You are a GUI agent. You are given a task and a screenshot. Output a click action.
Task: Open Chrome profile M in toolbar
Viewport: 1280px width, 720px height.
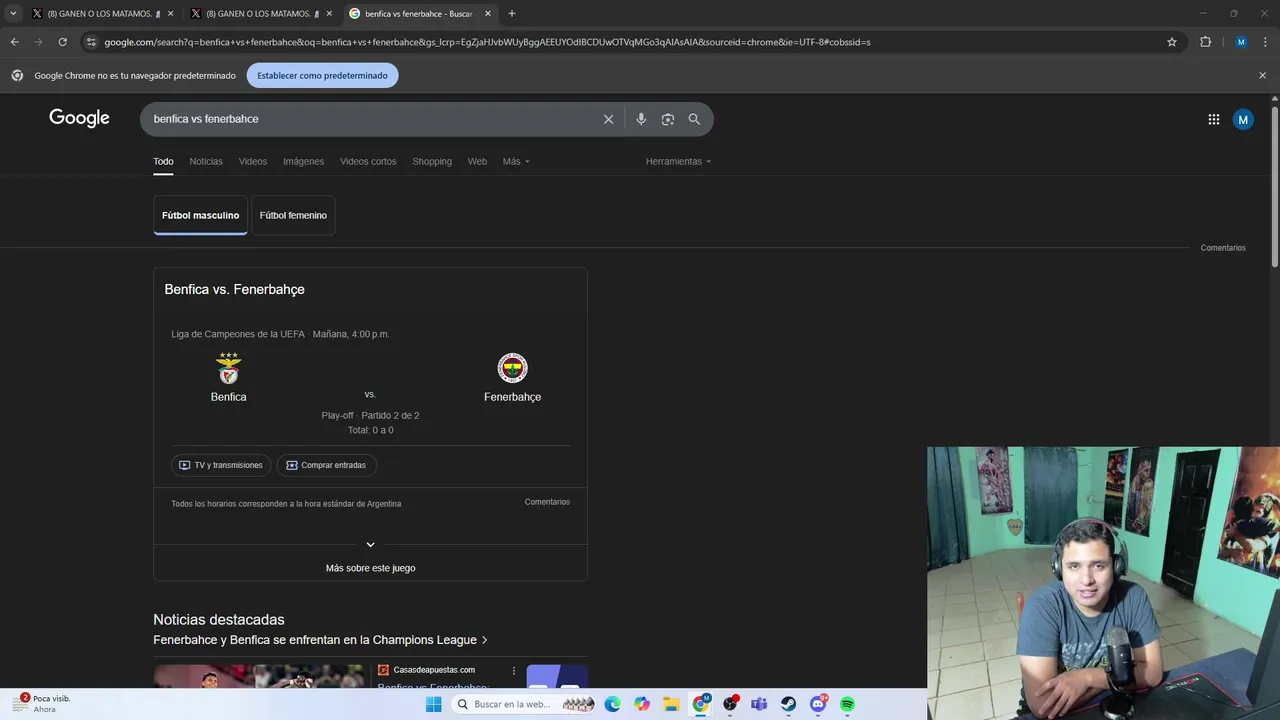[1241, 42]
